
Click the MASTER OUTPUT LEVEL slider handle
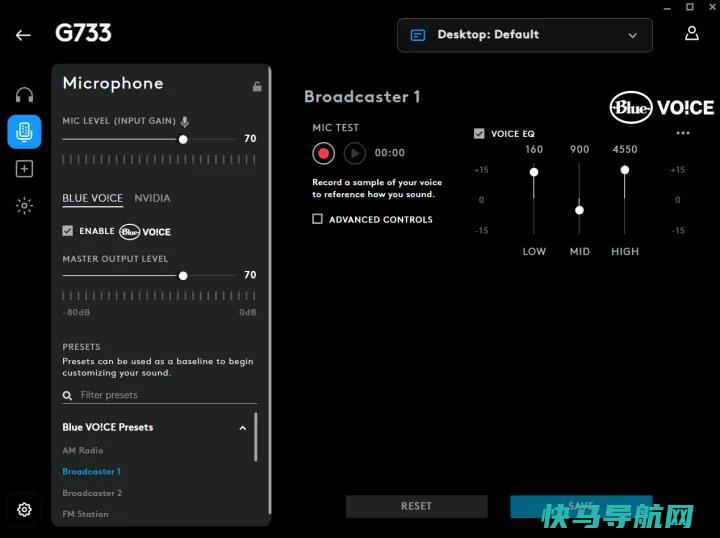click(183, 275)
